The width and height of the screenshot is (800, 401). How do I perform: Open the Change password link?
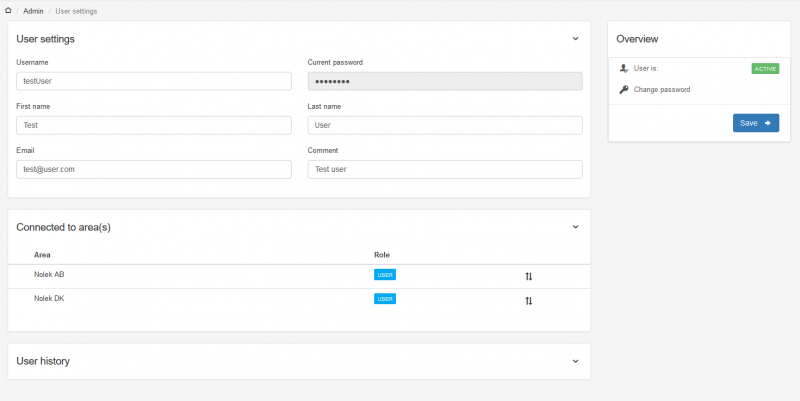pyautogui.click(x=662, y=90)
